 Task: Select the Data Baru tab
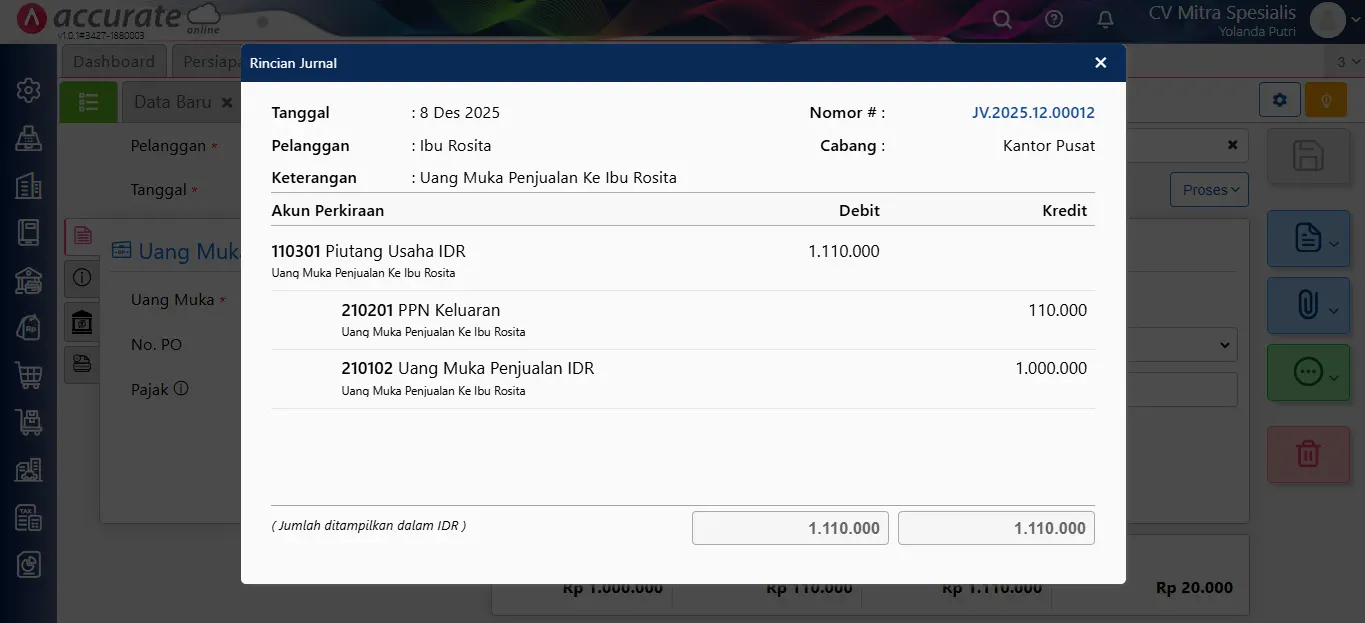click(173, 102)
